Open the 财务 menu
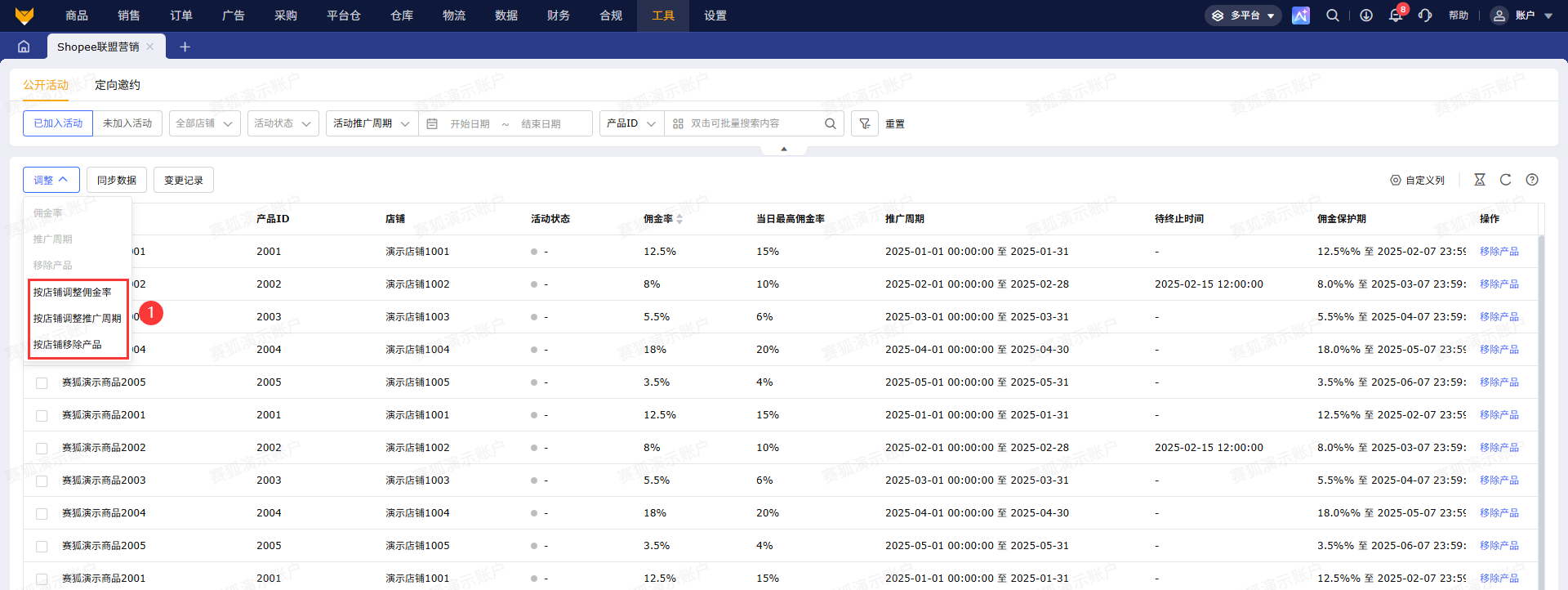Viewport: 1568px width, 590px height. tap(559, 16)
